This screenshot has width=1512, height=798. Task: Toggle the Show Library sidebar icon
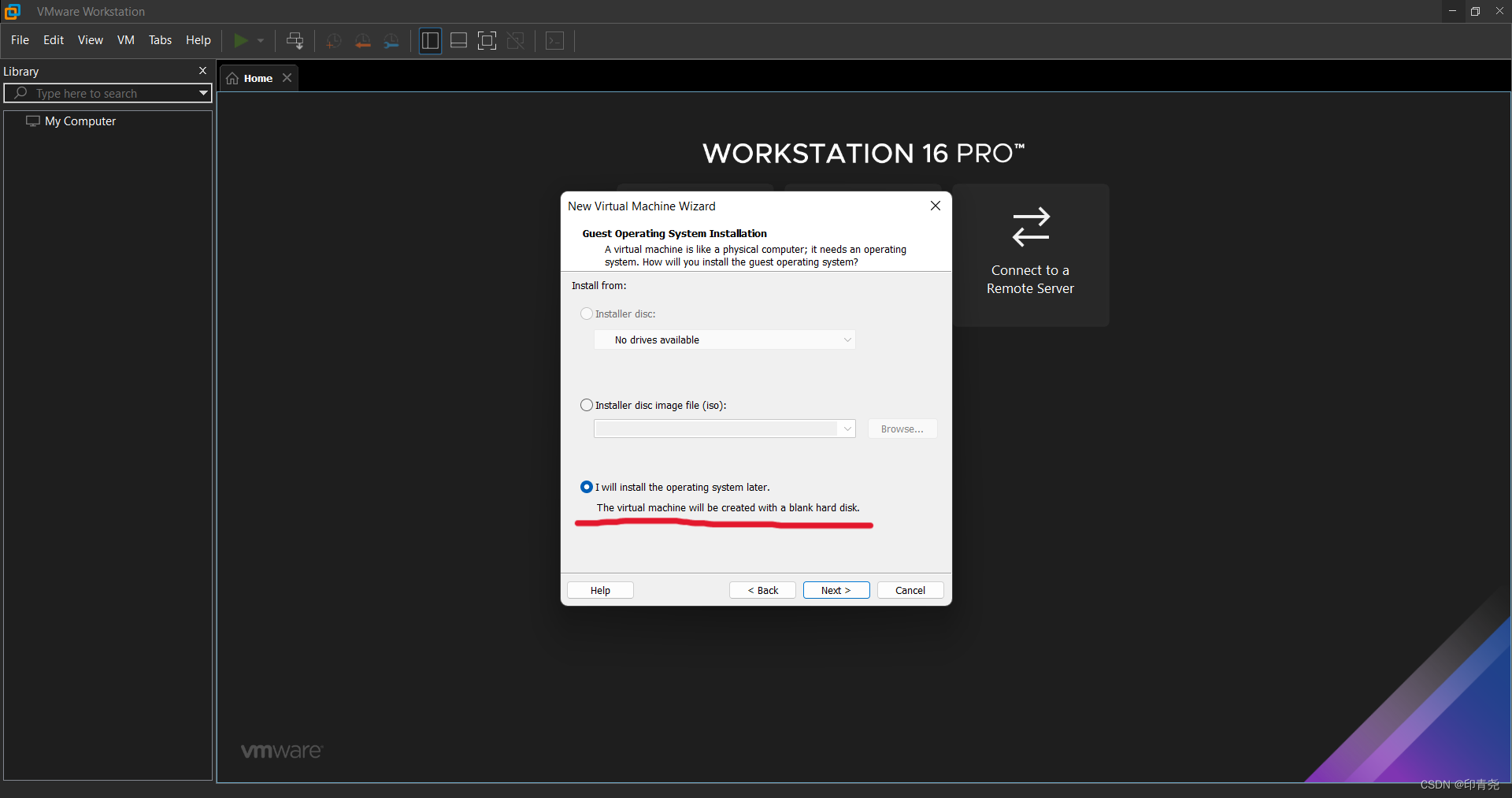[x=430, y=40]
